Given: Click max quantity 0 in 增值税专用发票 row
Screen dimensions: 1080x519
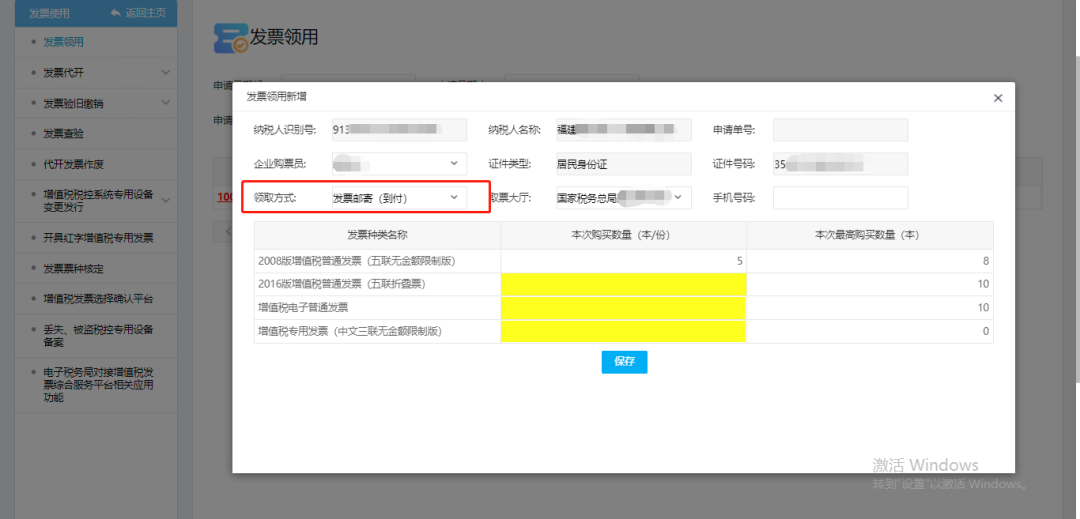Looking at the screenshot, I should coord(986,331).
